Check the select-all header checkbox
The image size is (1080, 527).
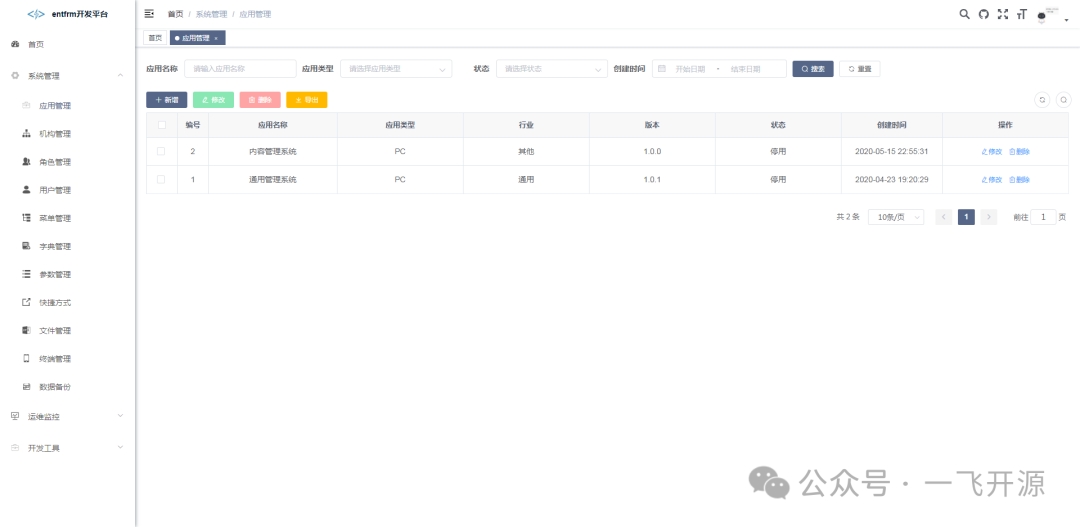[x=161, y=125]
